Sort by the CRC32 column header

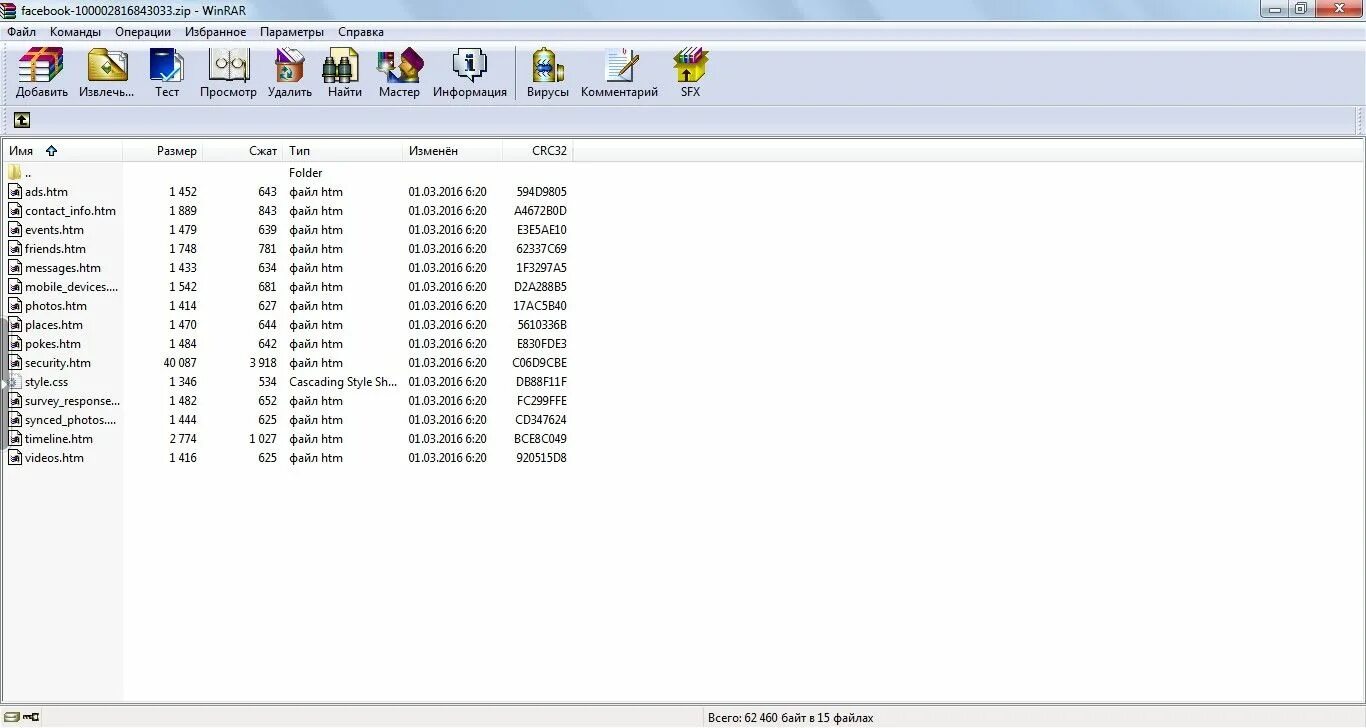pos(538,151)
